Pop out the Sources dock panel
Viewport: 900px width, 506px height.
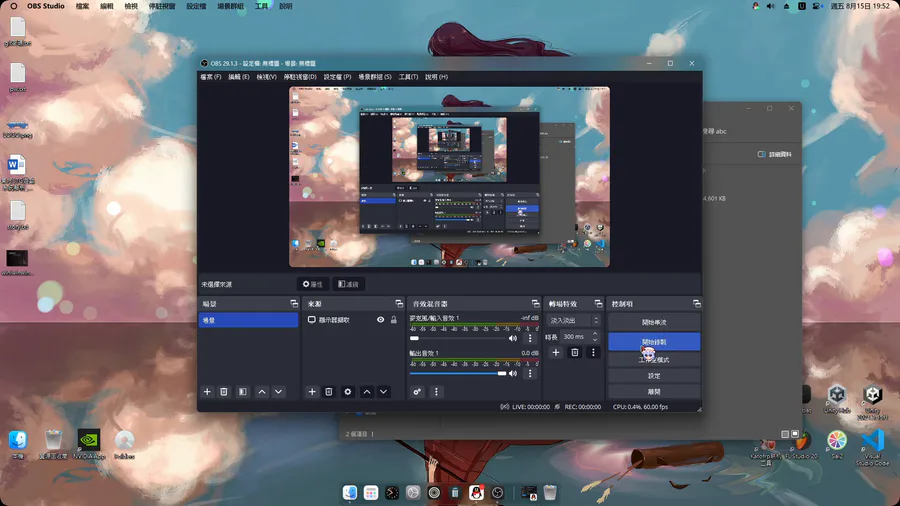399,303
